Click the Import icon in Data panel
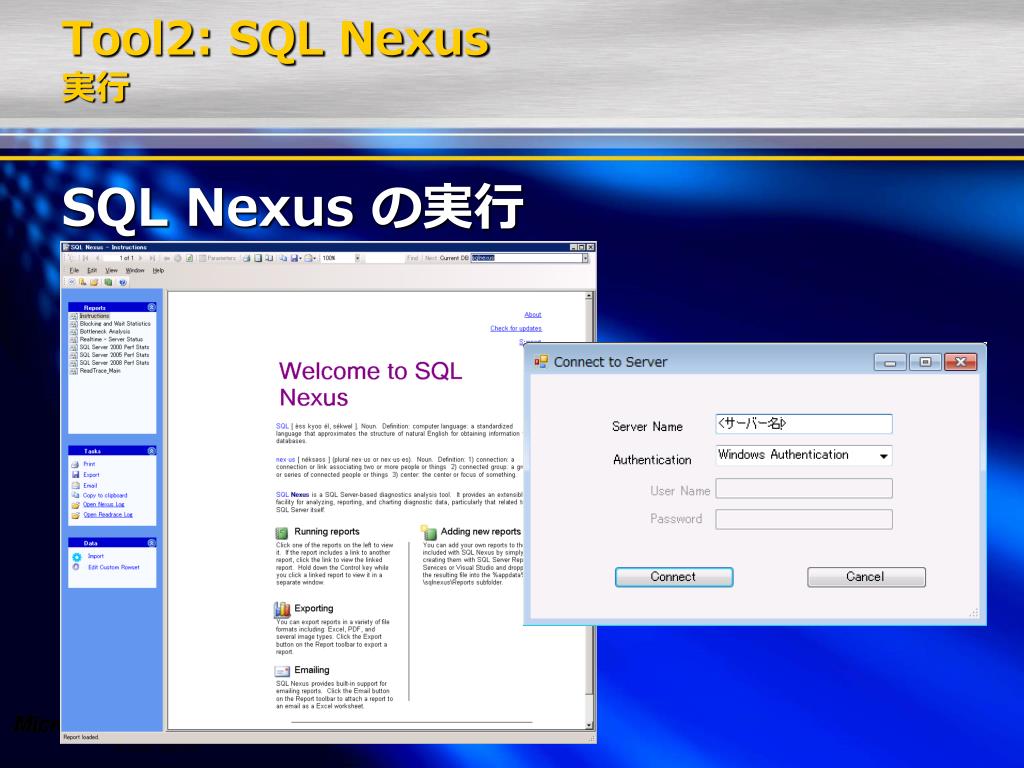The image size is (1024, 768). 77,557
